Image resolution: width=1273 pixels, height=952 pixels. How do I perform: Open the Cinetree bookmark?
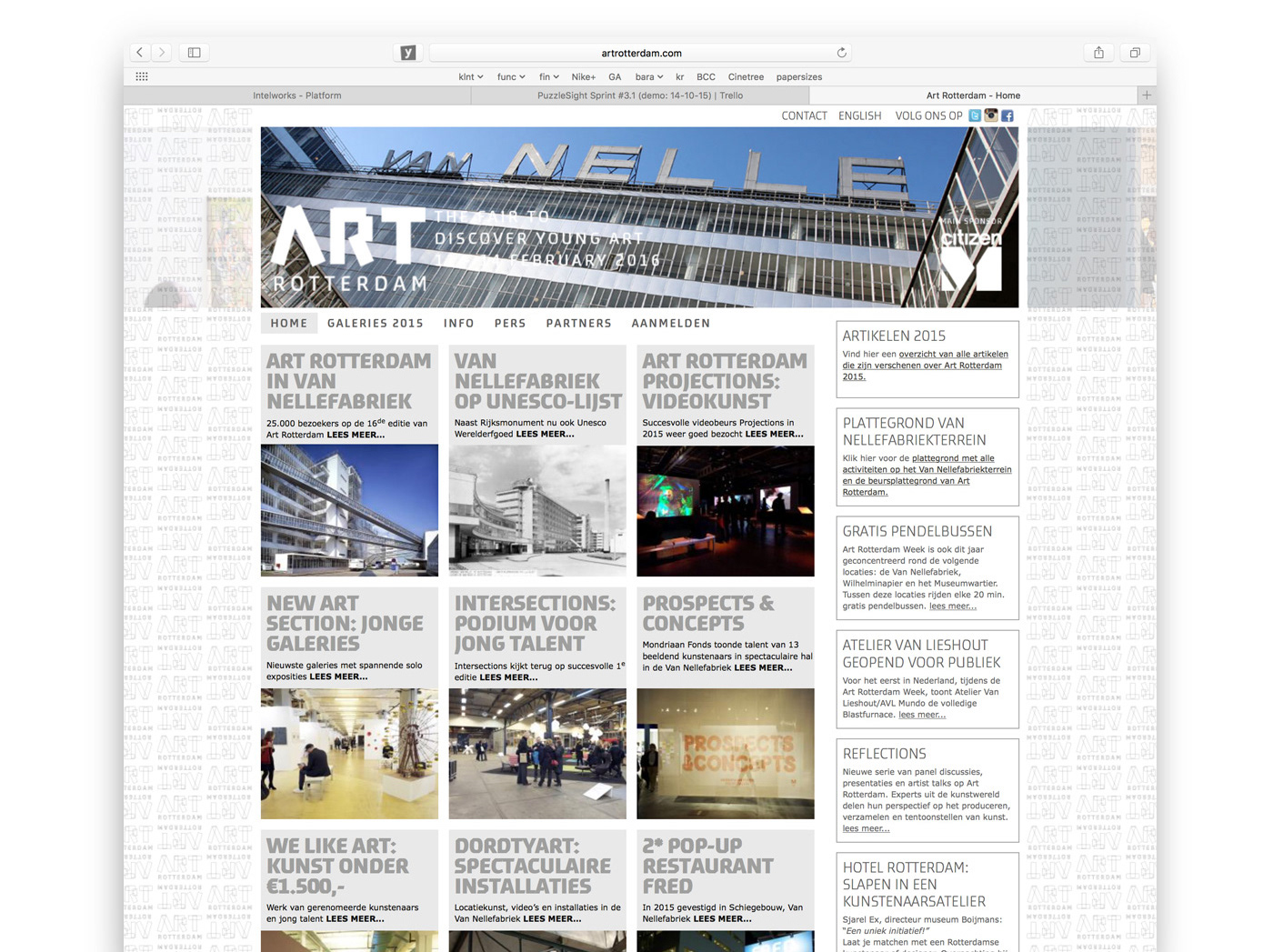tap(746, 77)
